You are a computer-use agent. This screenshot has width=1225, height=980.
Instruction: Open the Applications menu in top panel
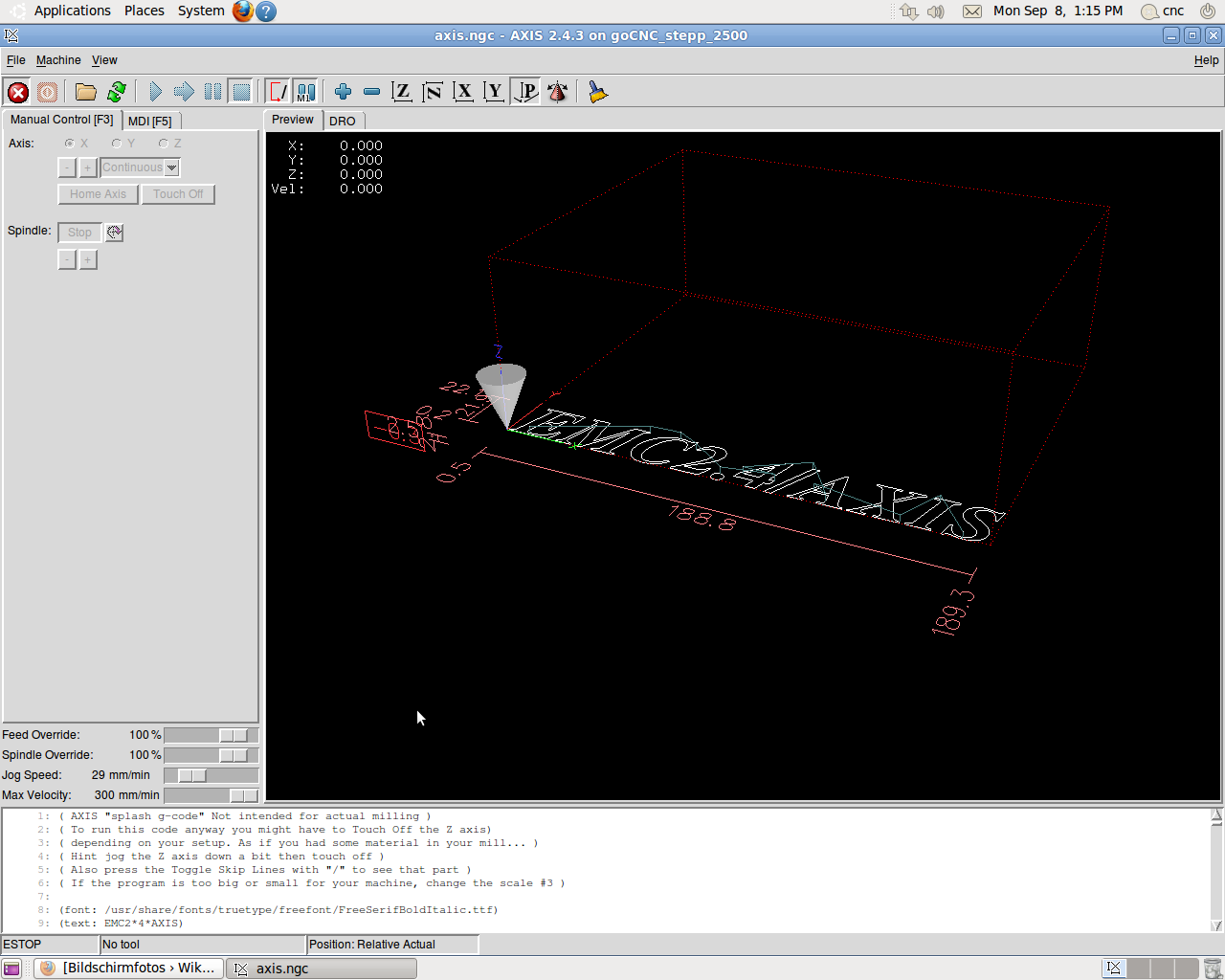(73, 11)
